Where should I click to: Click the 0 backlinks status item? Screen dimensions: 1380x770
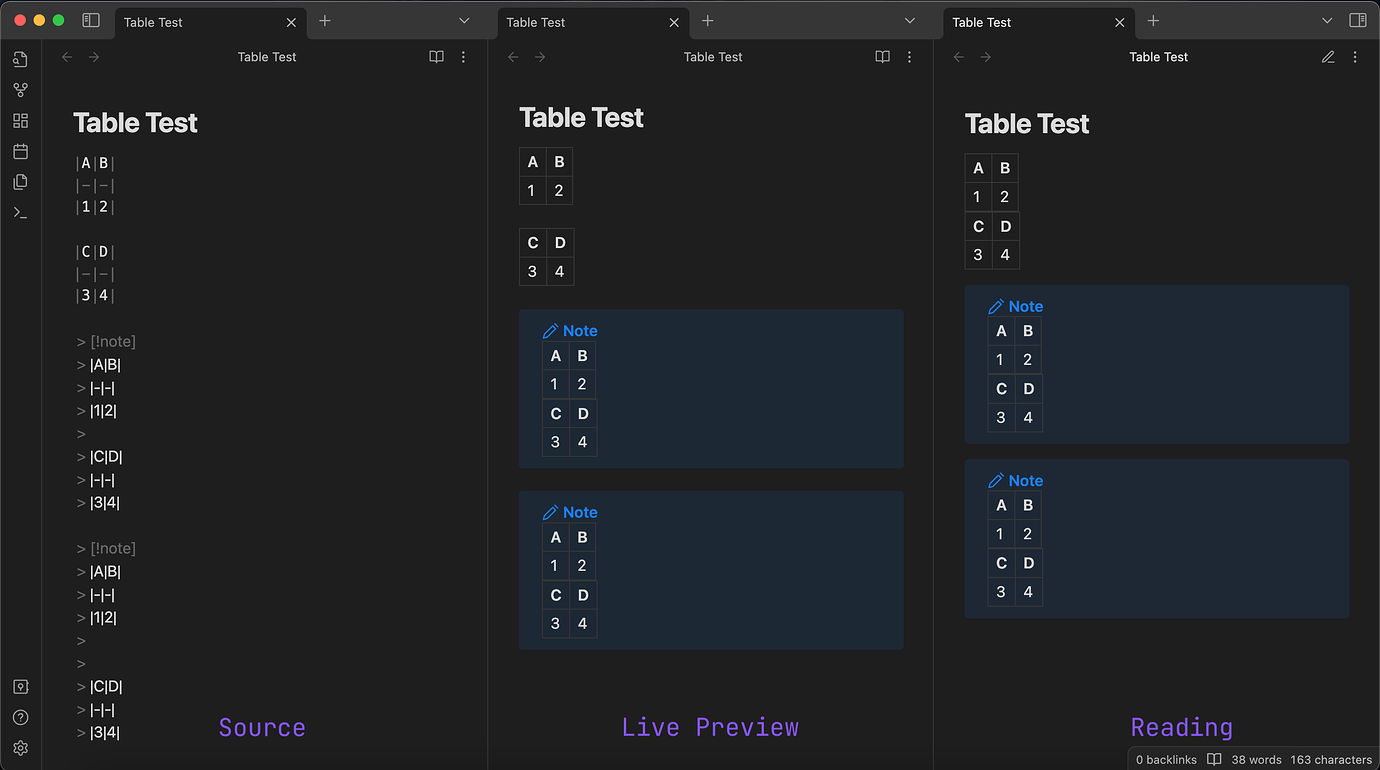pyautogui.click(x=1165, y=759)
